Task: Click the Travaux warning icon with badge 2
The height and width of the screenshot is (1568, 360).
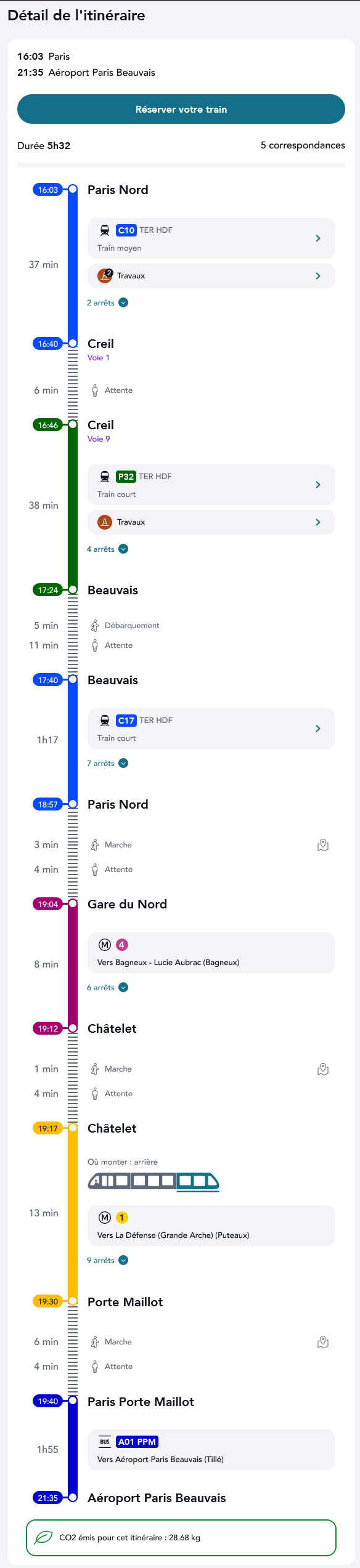Action: click(105, 276)
